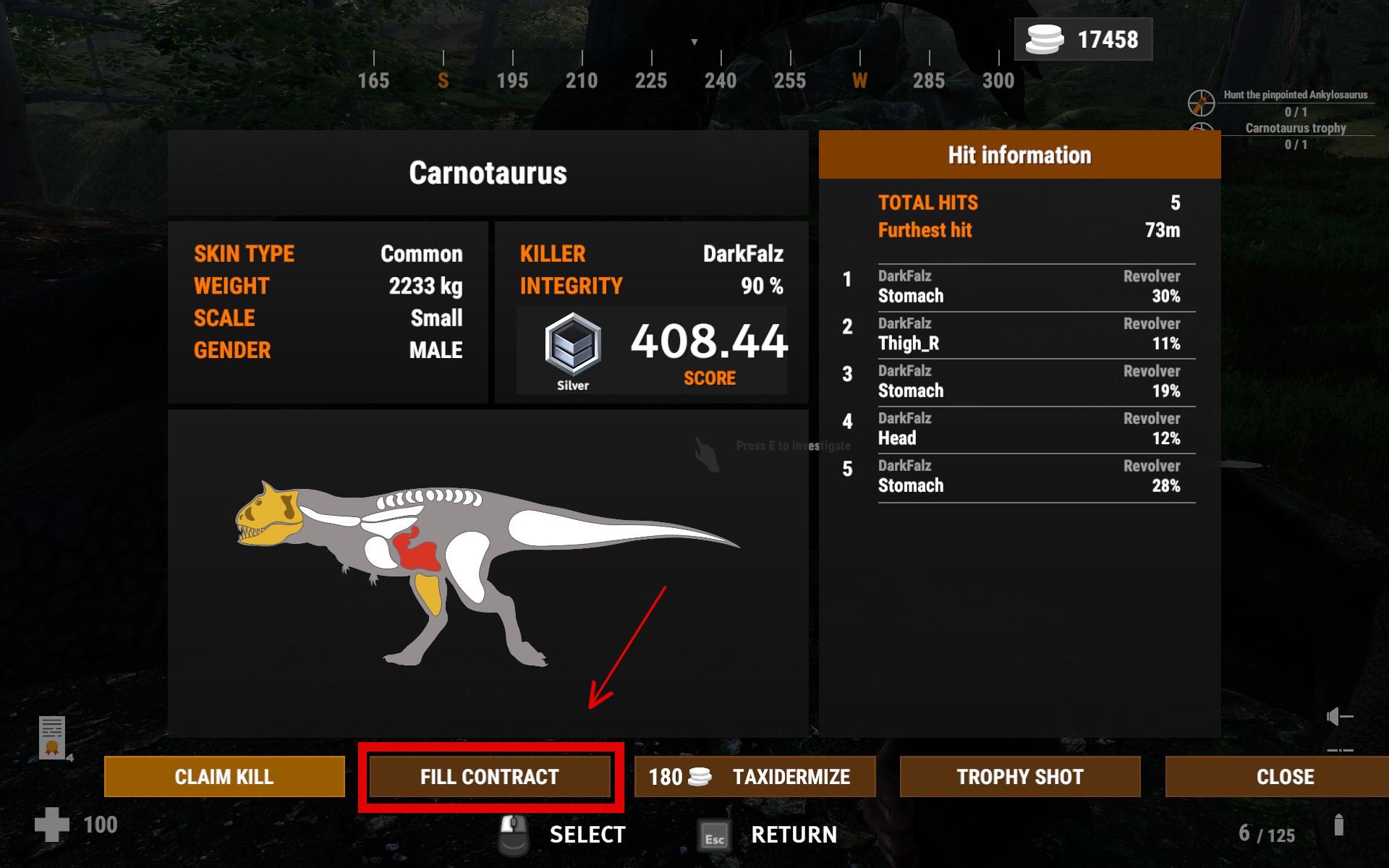Click the health cross icon
The image size is (1389, 868).
coord(52,825)
